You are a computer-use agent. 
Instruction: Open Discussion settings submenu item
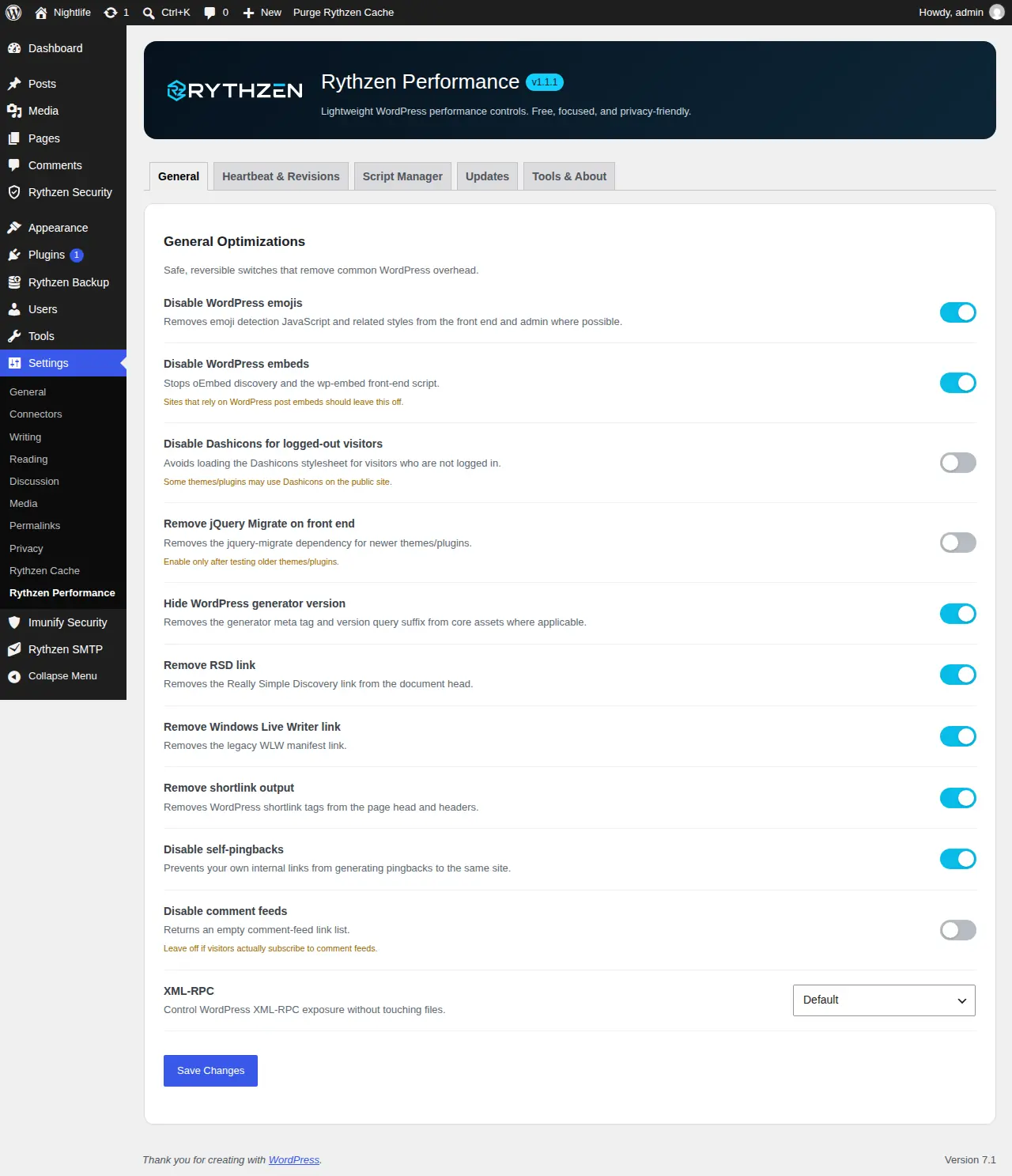[x=63, y=482]
